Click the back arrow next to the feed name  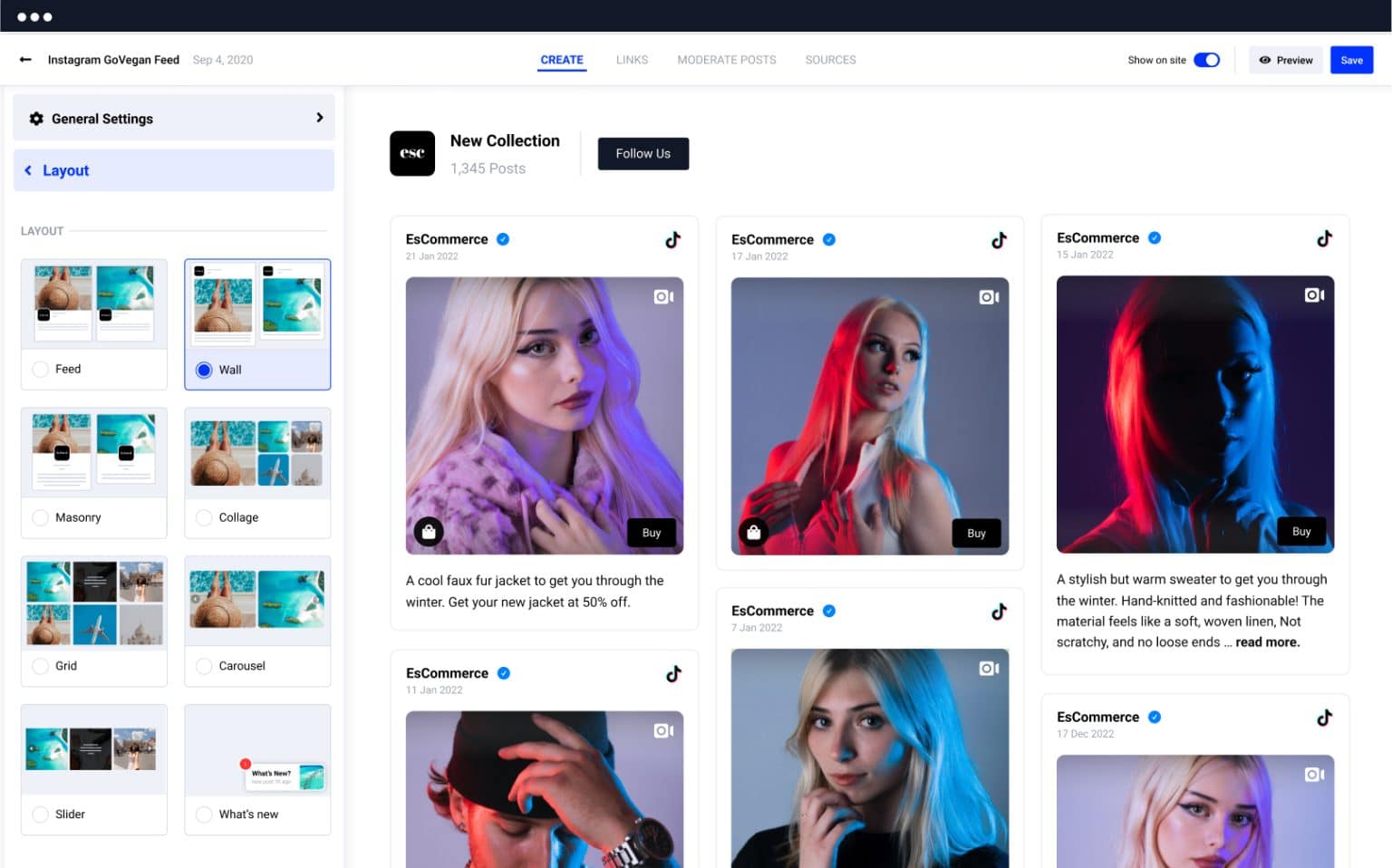24,60
